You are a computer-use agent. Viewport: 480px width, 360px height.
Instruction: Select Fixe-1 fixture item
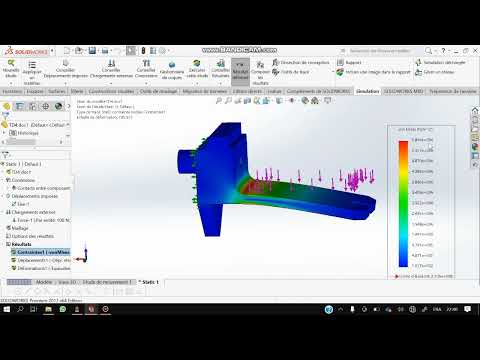(21, 204)
